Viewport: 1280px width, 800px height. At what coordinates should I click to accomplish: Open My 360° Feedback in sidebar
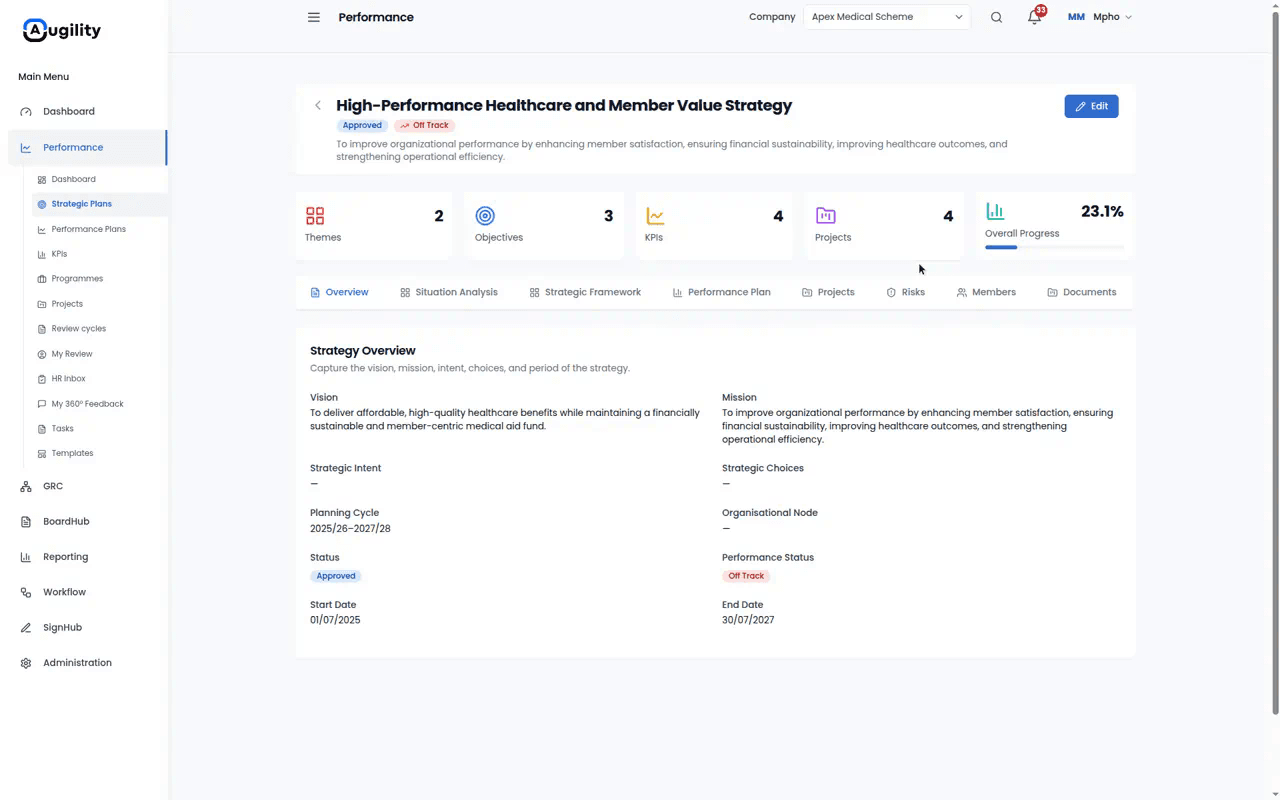pos(86,404)
